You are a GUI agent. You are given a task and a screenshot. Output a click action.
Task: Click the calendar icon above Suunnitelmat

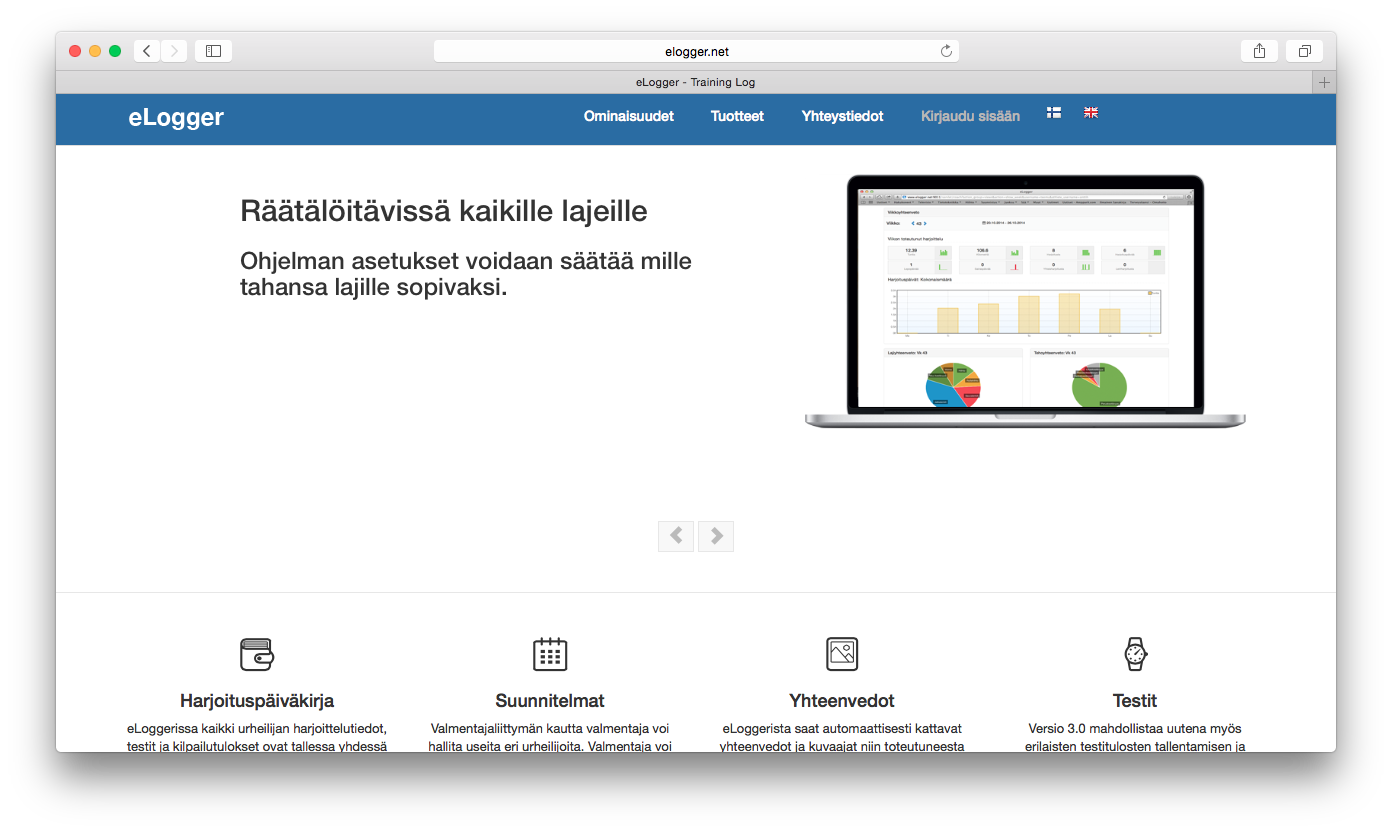[x=550, y=654]
